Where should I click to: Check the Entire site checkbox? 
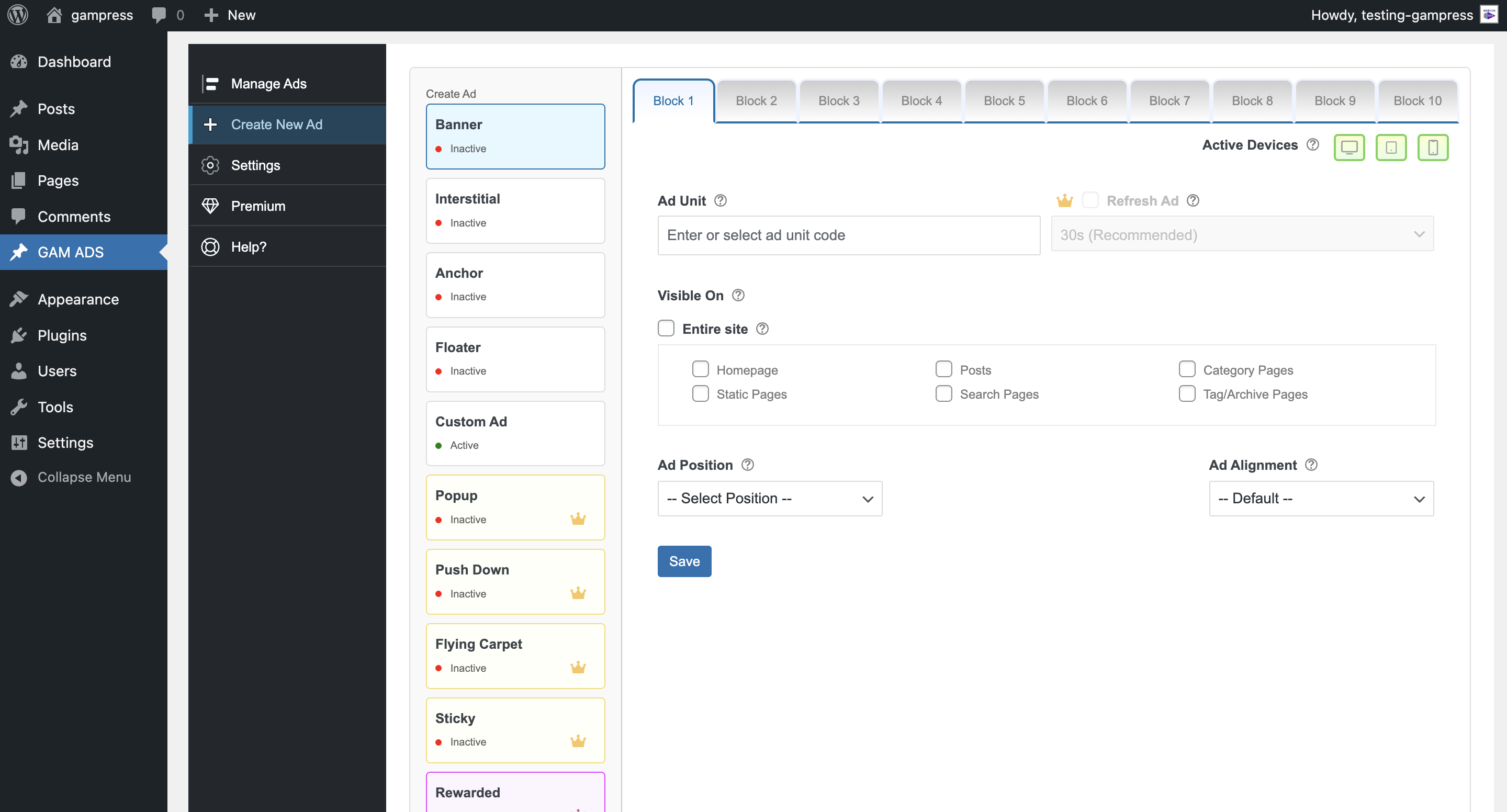(666, 328)
